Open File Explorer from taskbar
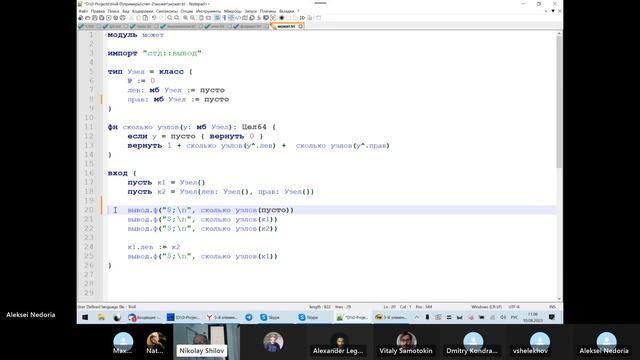640x360 pixels. click(101, 317)
